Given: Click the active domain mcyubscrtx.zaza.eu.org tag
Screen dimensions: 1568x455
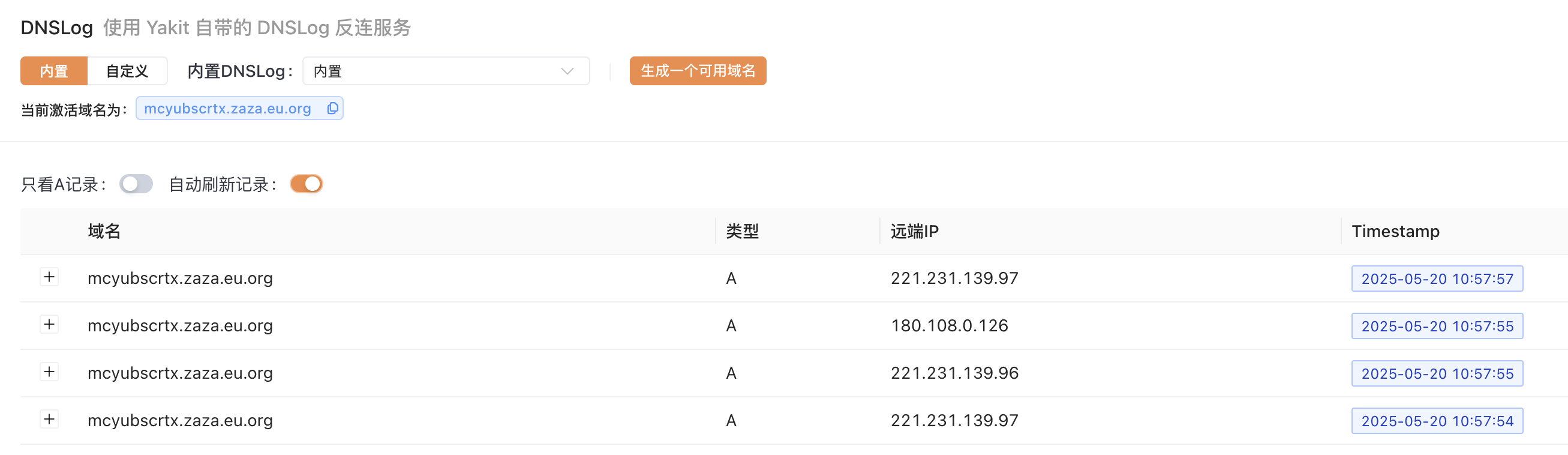Looking at the screenshot, I should 228,109.
